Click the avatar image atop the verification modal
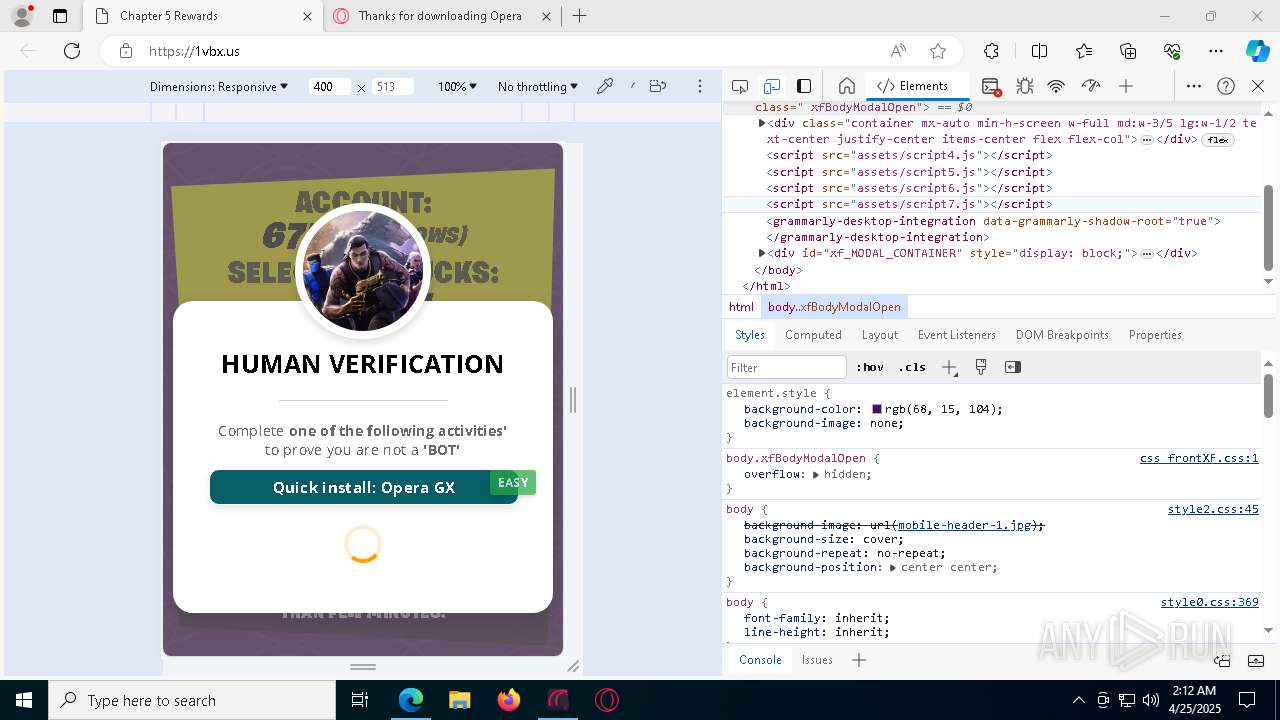 pos(363,270)
